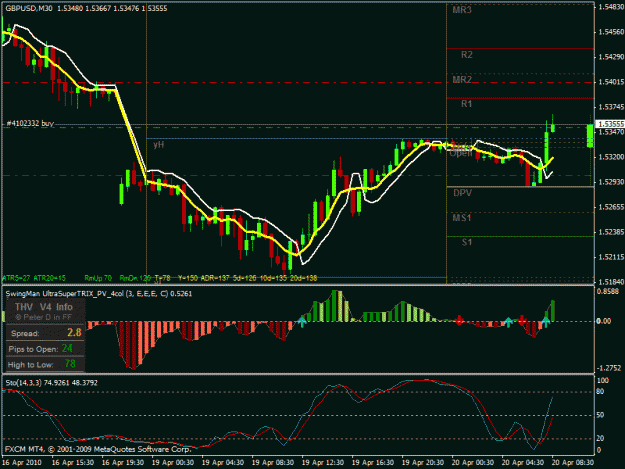Click the FXCM MT4 copyright text

click(98, 449)
